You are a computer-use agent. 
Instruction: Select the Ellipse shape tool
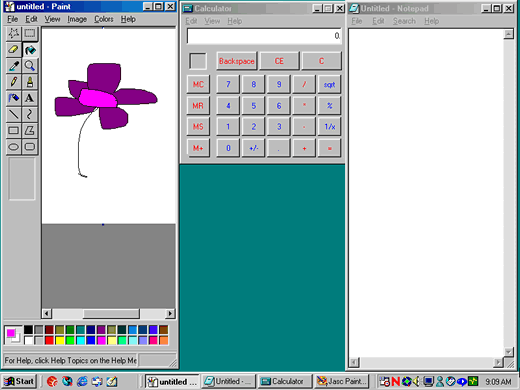point(13,147)
